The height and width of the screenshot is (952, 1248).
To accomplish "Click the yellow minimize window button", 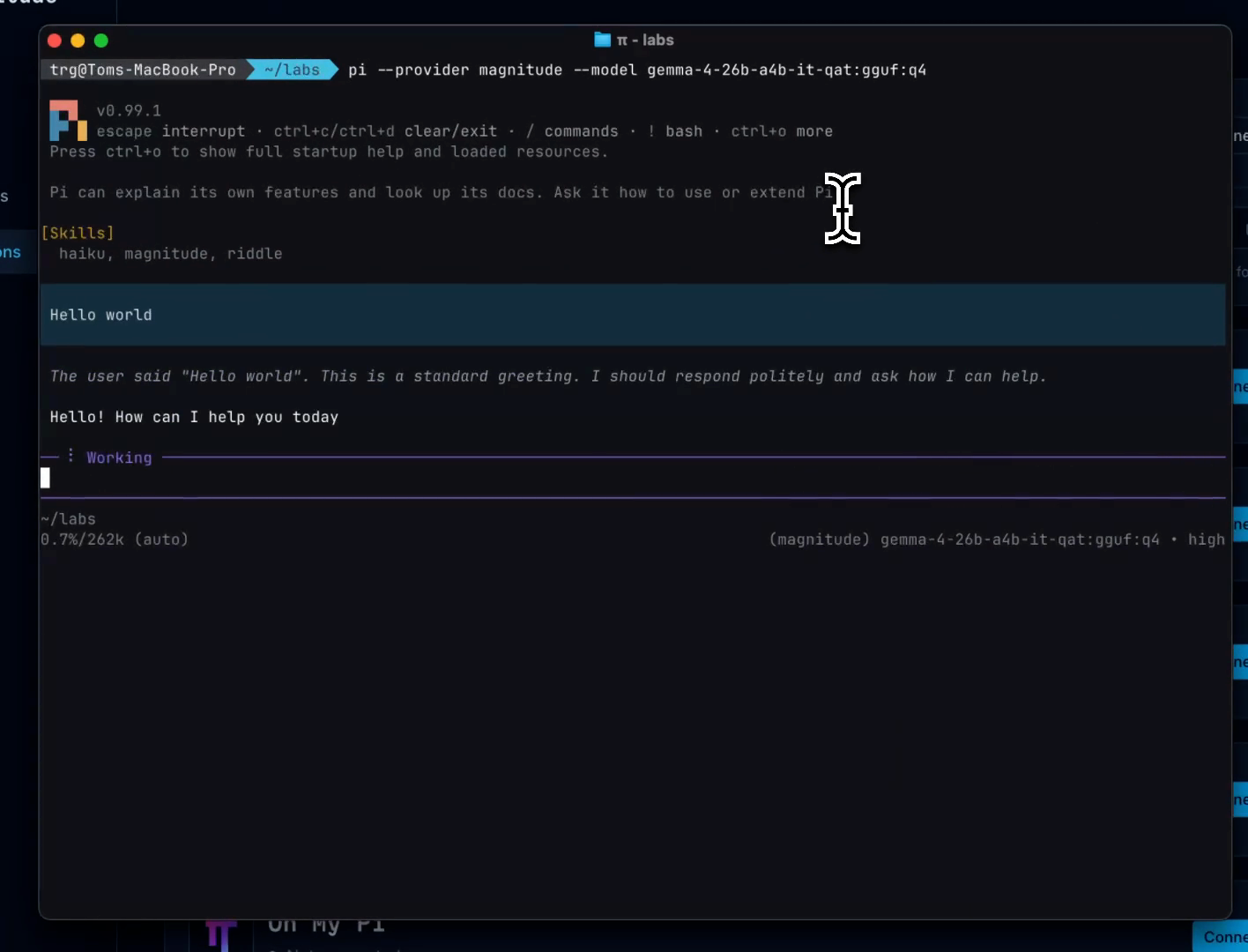I will pos(78,41).
